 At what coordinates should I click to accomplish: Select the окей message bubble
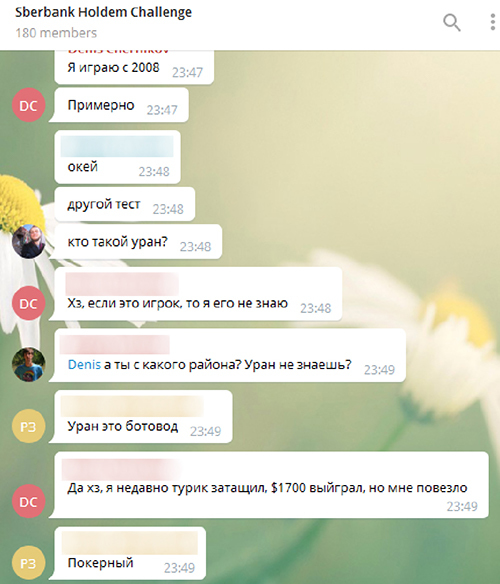click(117, 157)
